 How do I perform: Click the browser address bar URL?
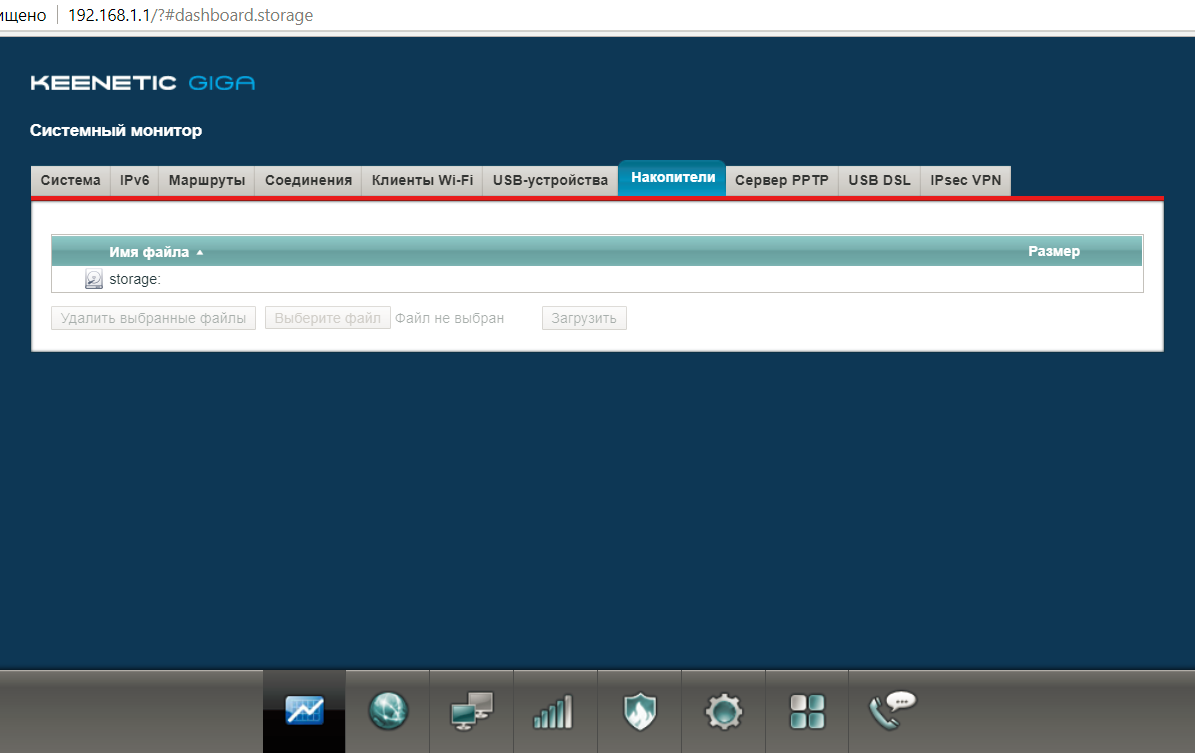[190, 16]
